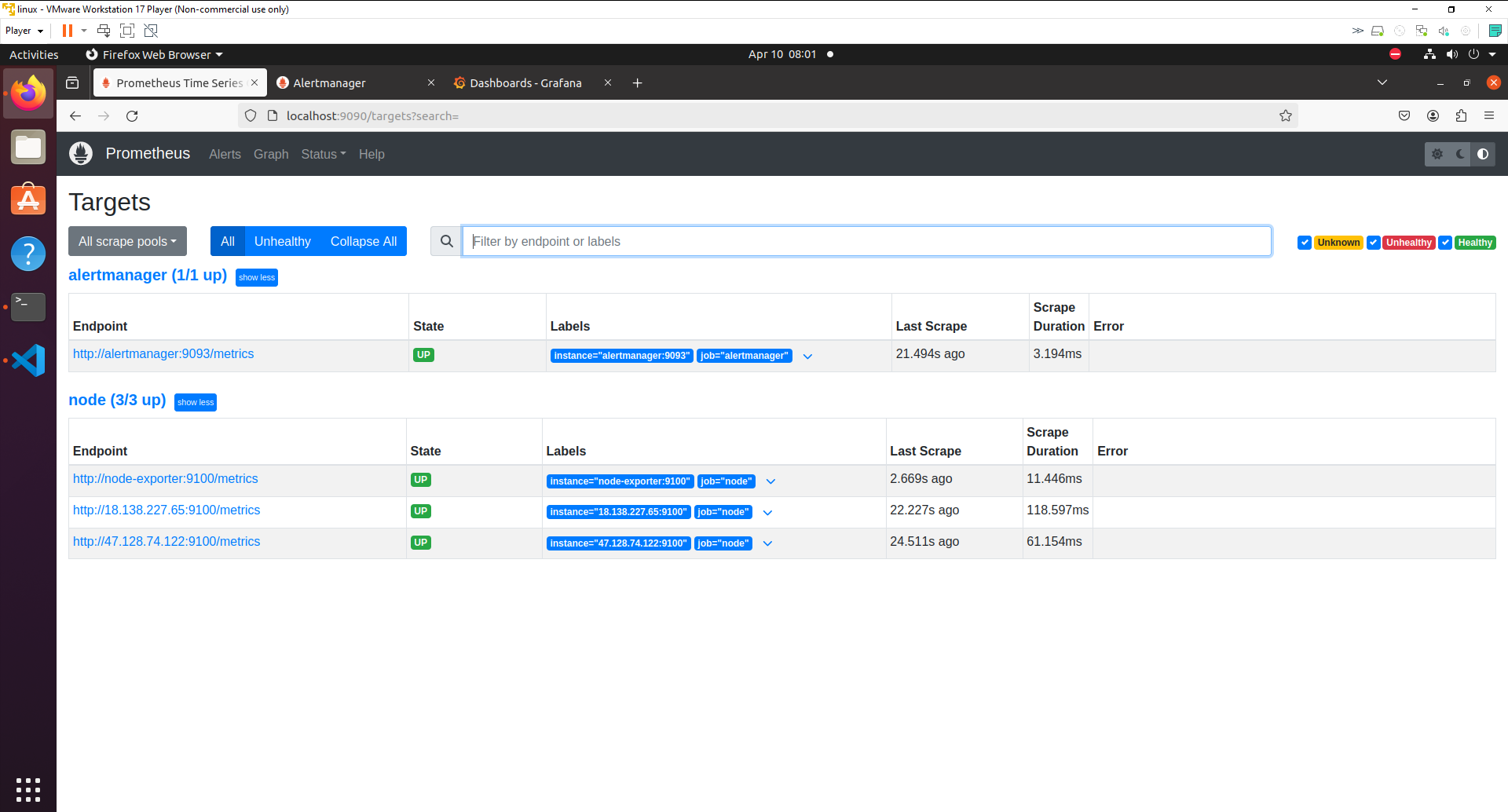Click the browser address bar URL
Screen dimensions: 1508x812
click(372, 116)
